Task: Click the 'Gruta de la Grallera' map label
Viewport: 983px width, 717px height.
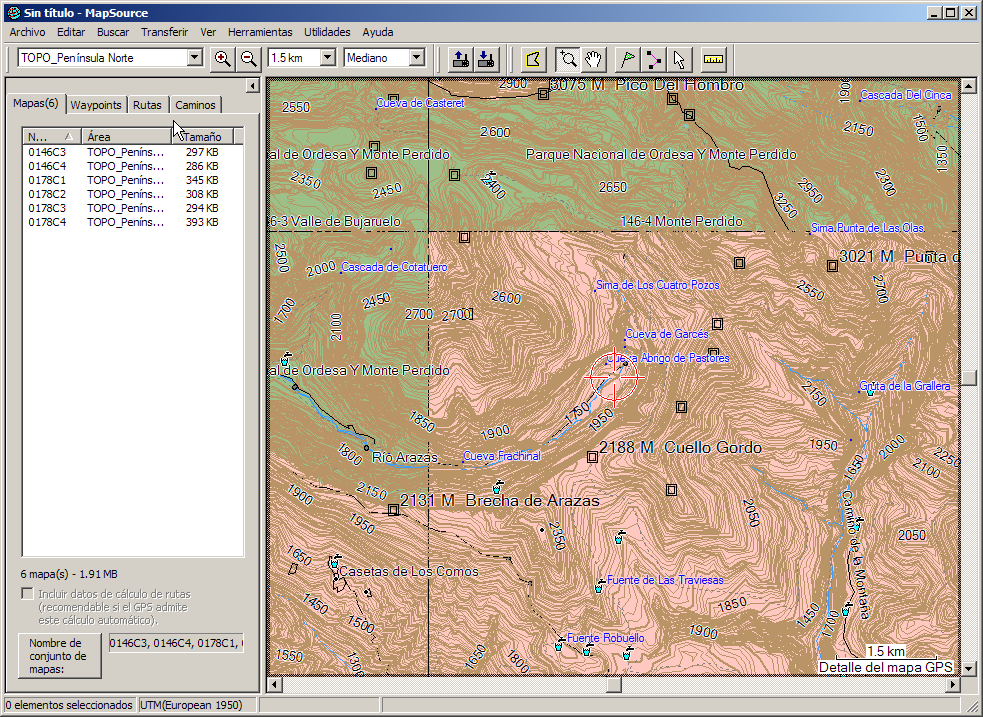Action: point(905,386)
